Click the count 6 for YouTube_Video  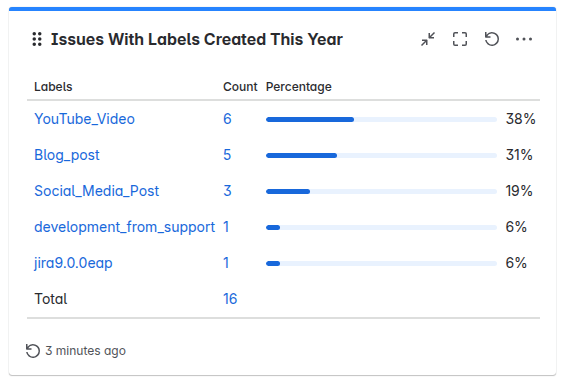click(227, 119)
